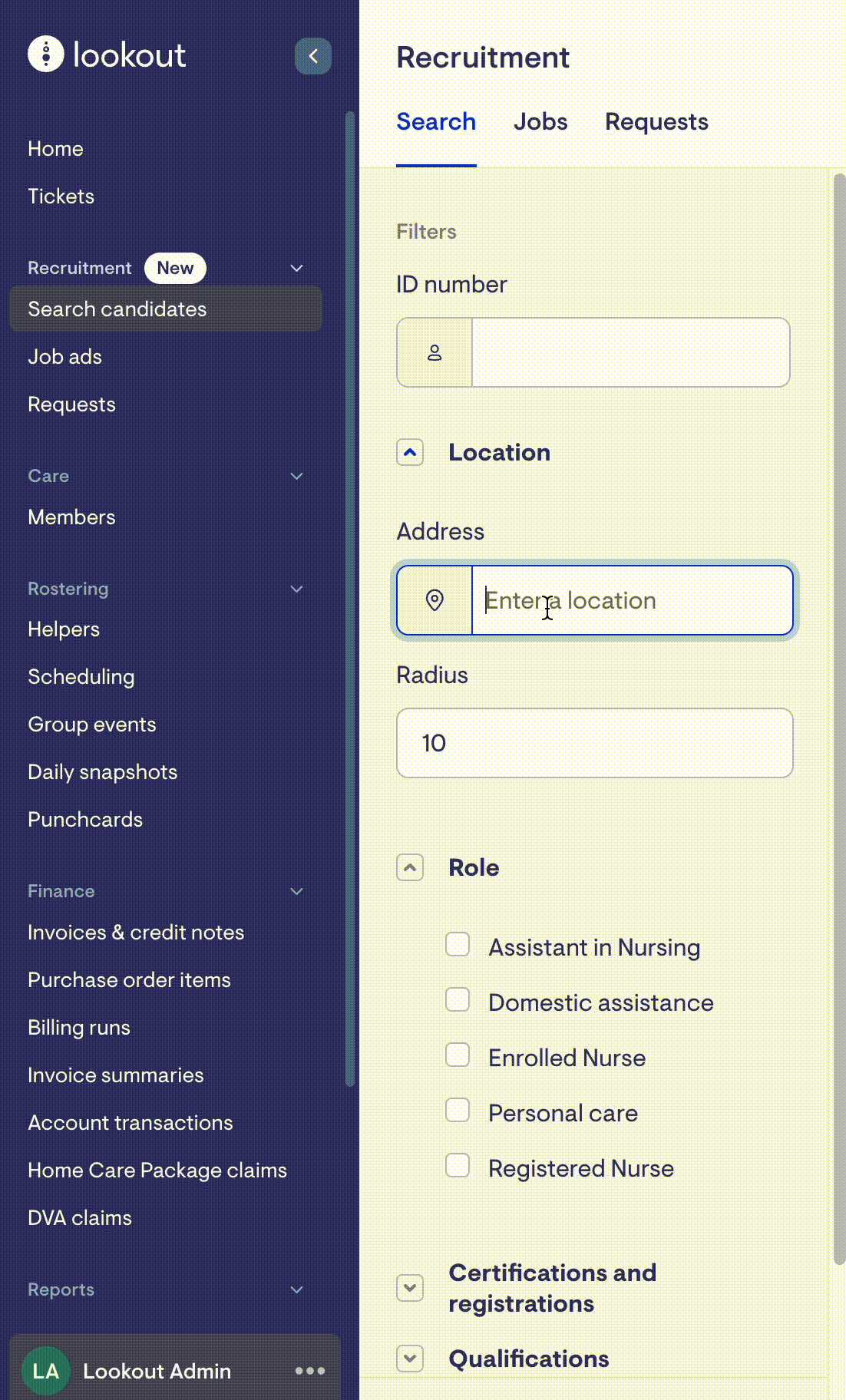Viewport: 846px width, 1400px height.
Task: Open the Requests tab
Action: (x=656, y=122)
